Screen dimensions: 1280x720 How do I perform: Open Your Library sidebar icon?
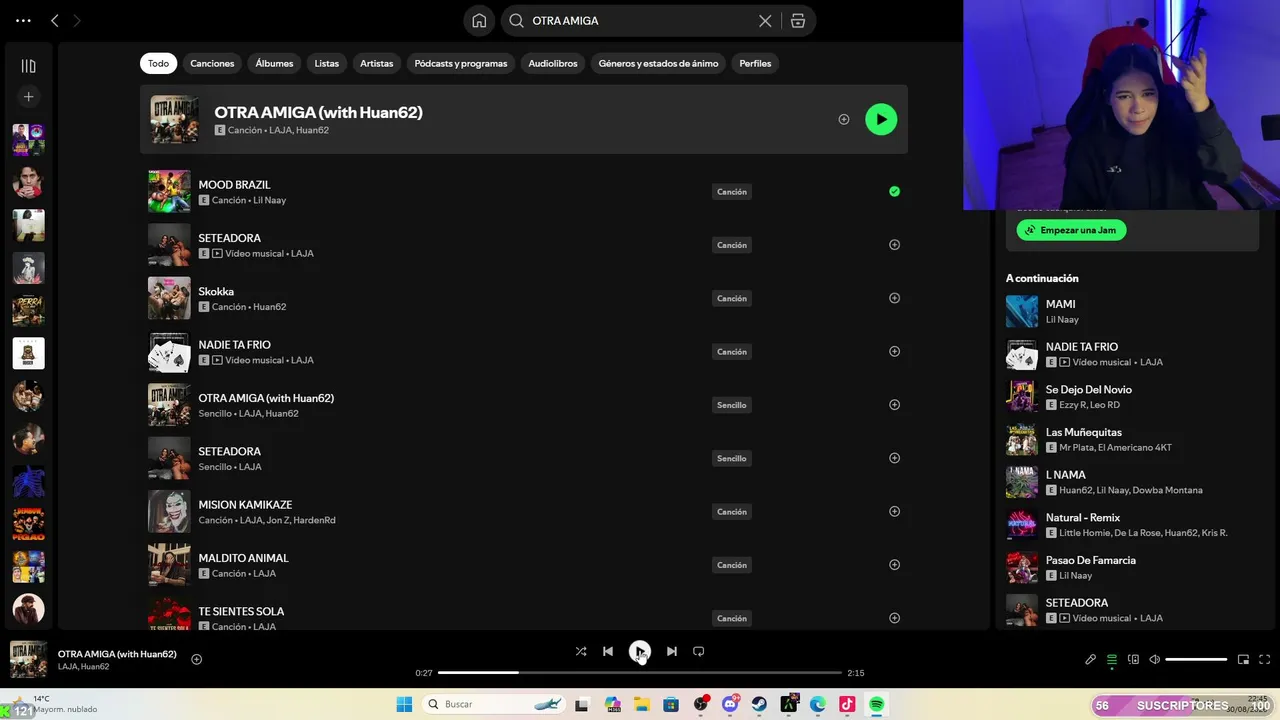click(x=28, y=66)
